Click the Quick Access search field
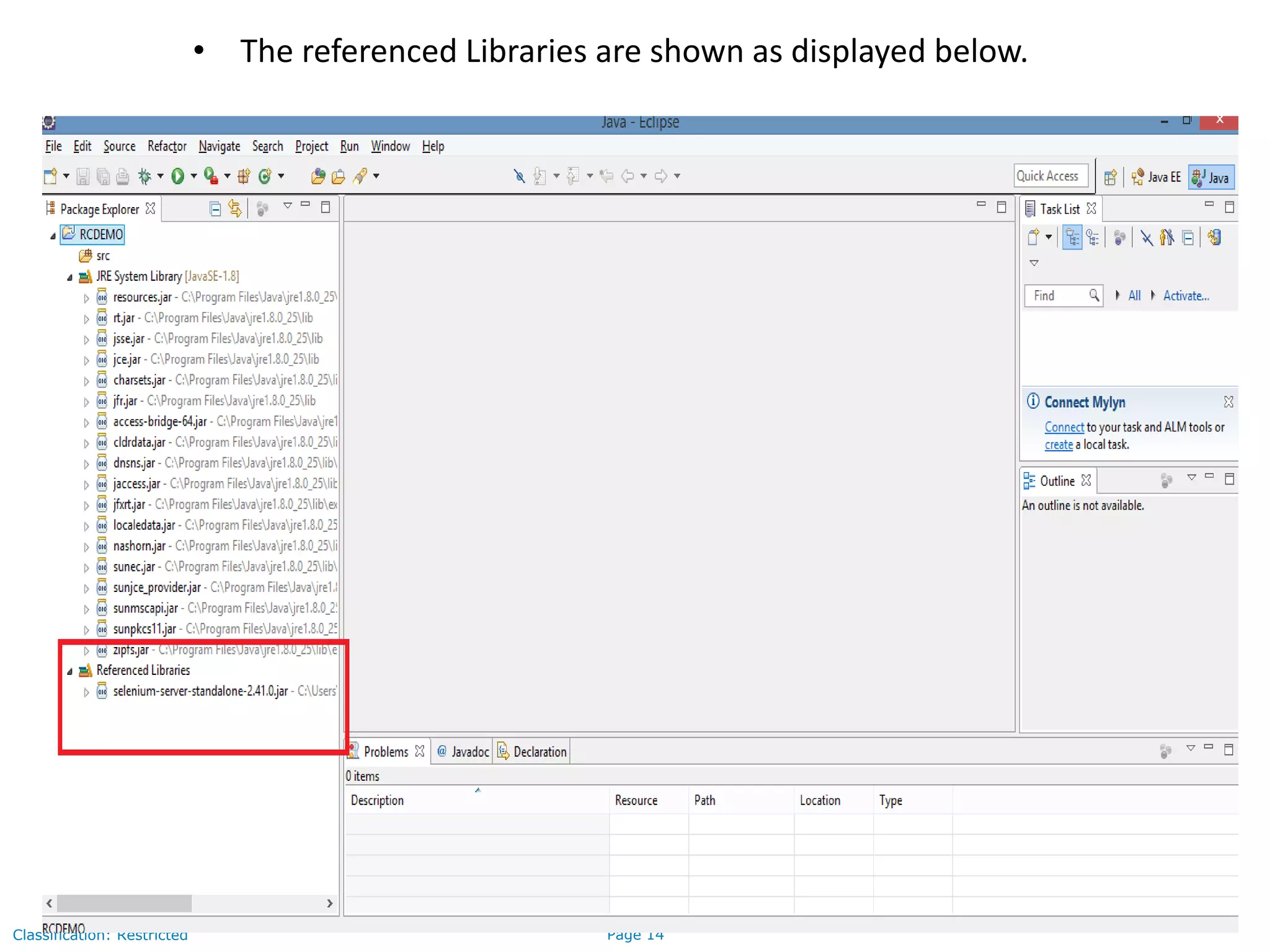 pos(1051,176)
